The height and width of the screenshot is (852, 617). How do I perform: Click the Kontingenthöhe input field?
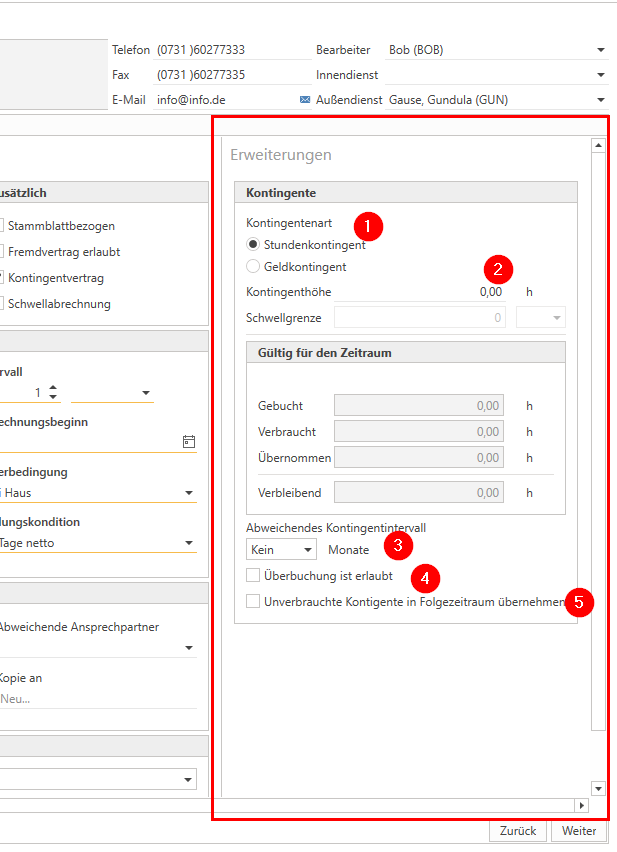point(420,292)
